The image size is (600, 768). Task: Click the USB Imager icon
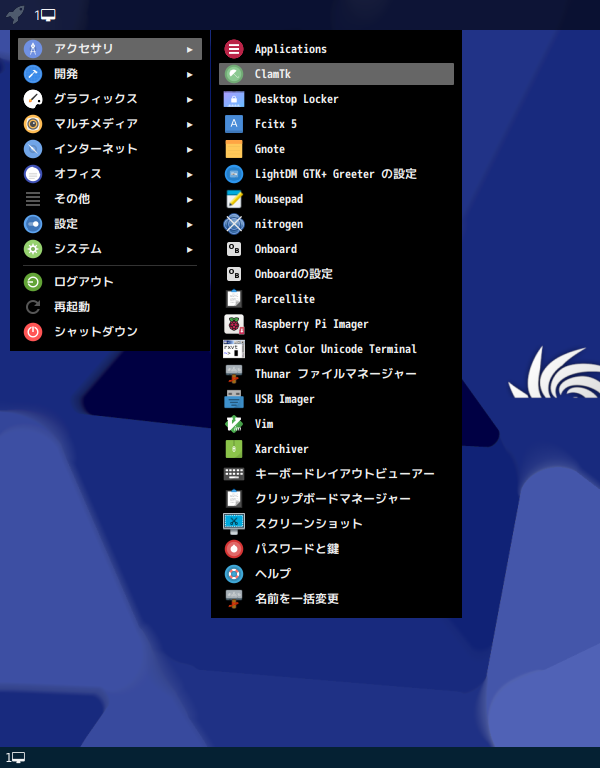234,399
